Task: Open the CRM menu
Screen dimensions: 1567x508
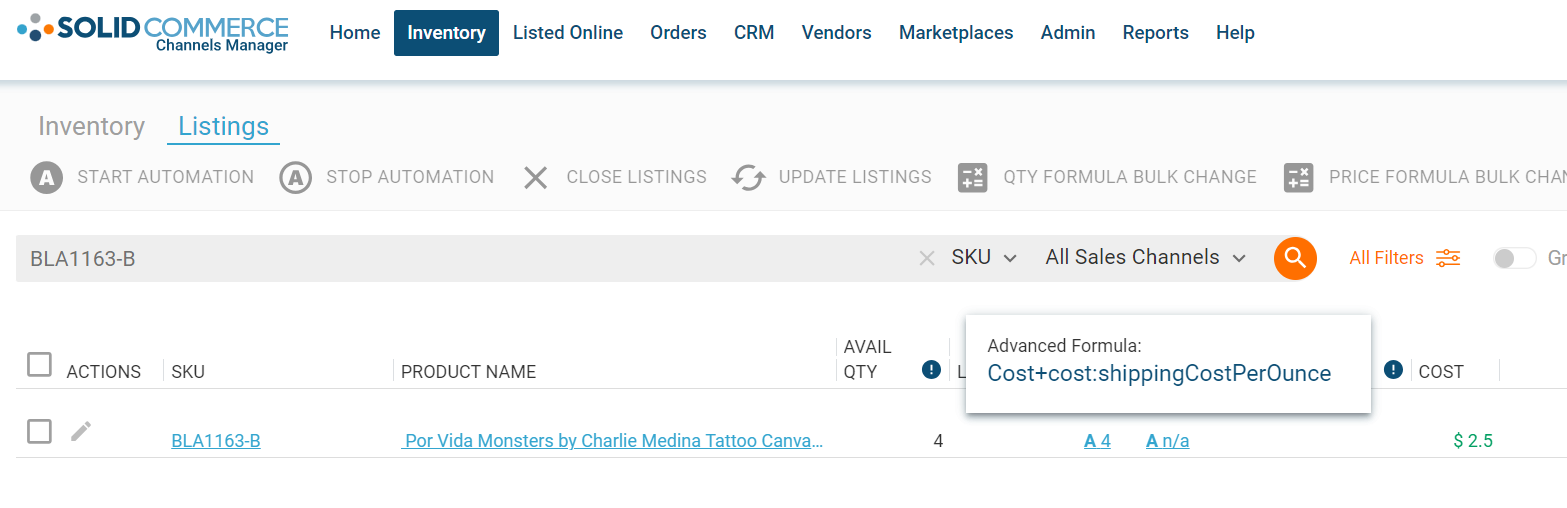Action: point(754,33)
